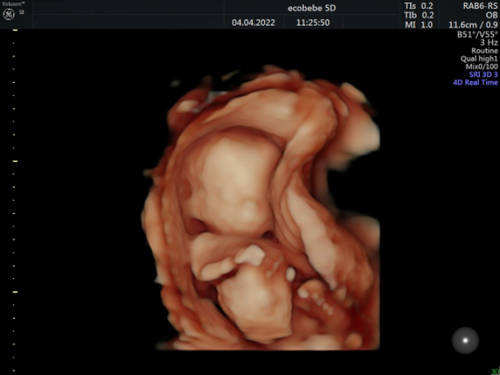Image resolution: width=500 pixels, height=375 pixels.
Task: Click the light source direction sphere icon
Action: point(465,340)
